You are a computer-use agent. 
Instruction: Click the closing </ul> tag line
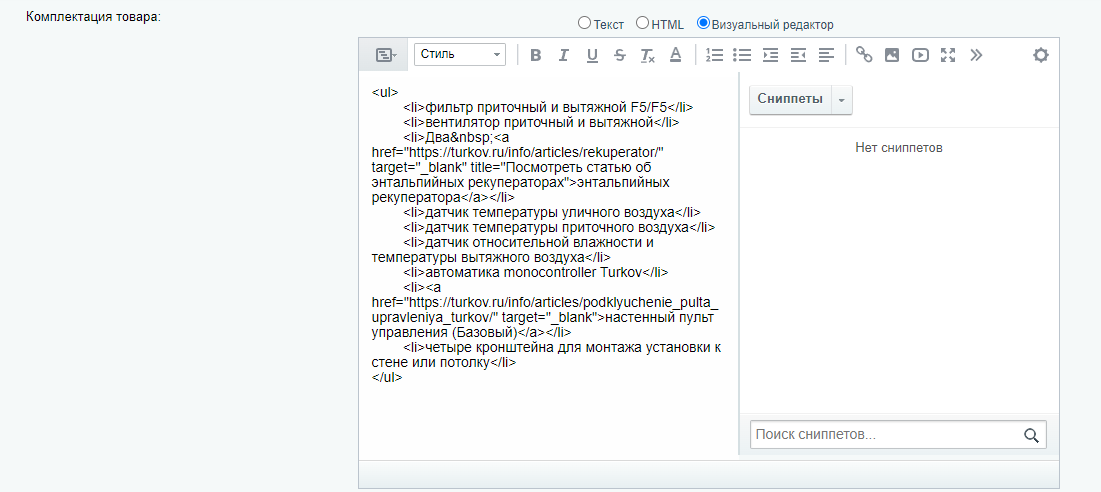(387, 377)
